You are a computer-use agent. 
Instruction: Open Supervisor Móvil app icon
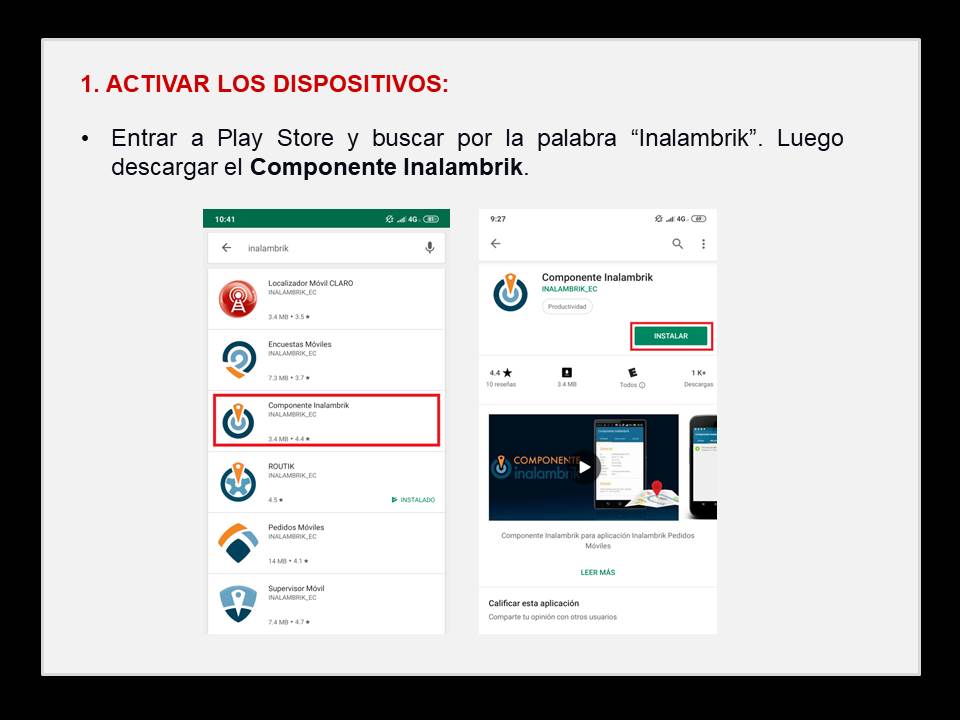[x=238, y=604]
